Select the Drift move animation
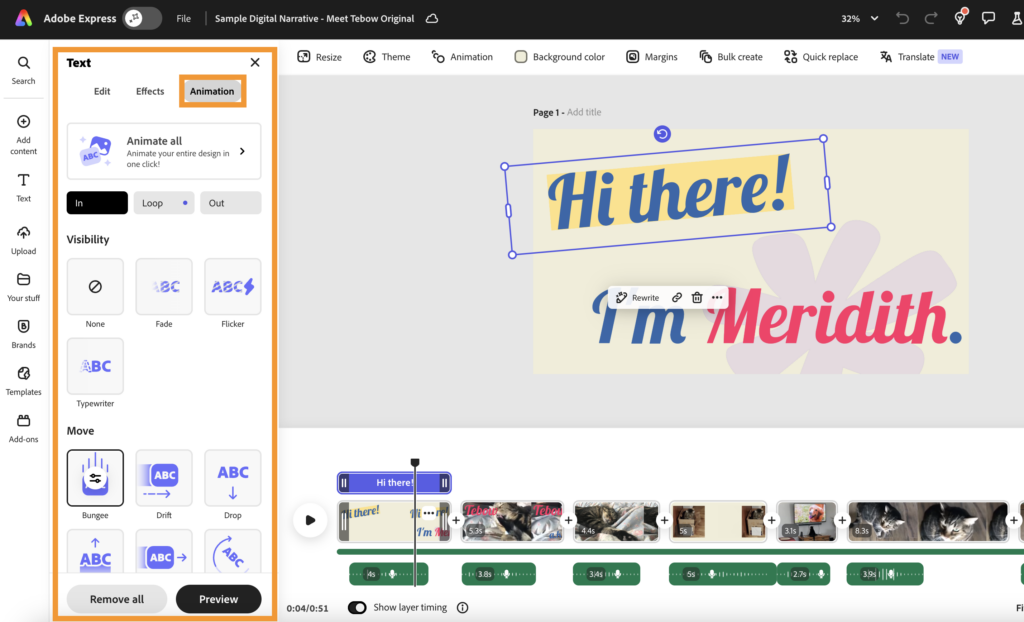Screen dimensions: 1024x622 coord(164,477)
